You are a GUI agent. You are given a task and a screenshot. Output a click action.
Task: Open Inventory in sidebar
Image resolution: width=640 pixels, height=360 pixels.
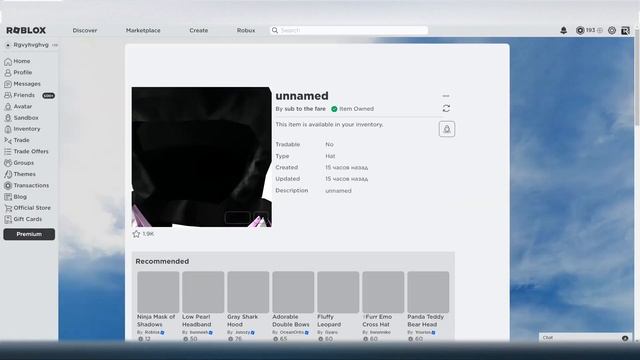[22, 129]
